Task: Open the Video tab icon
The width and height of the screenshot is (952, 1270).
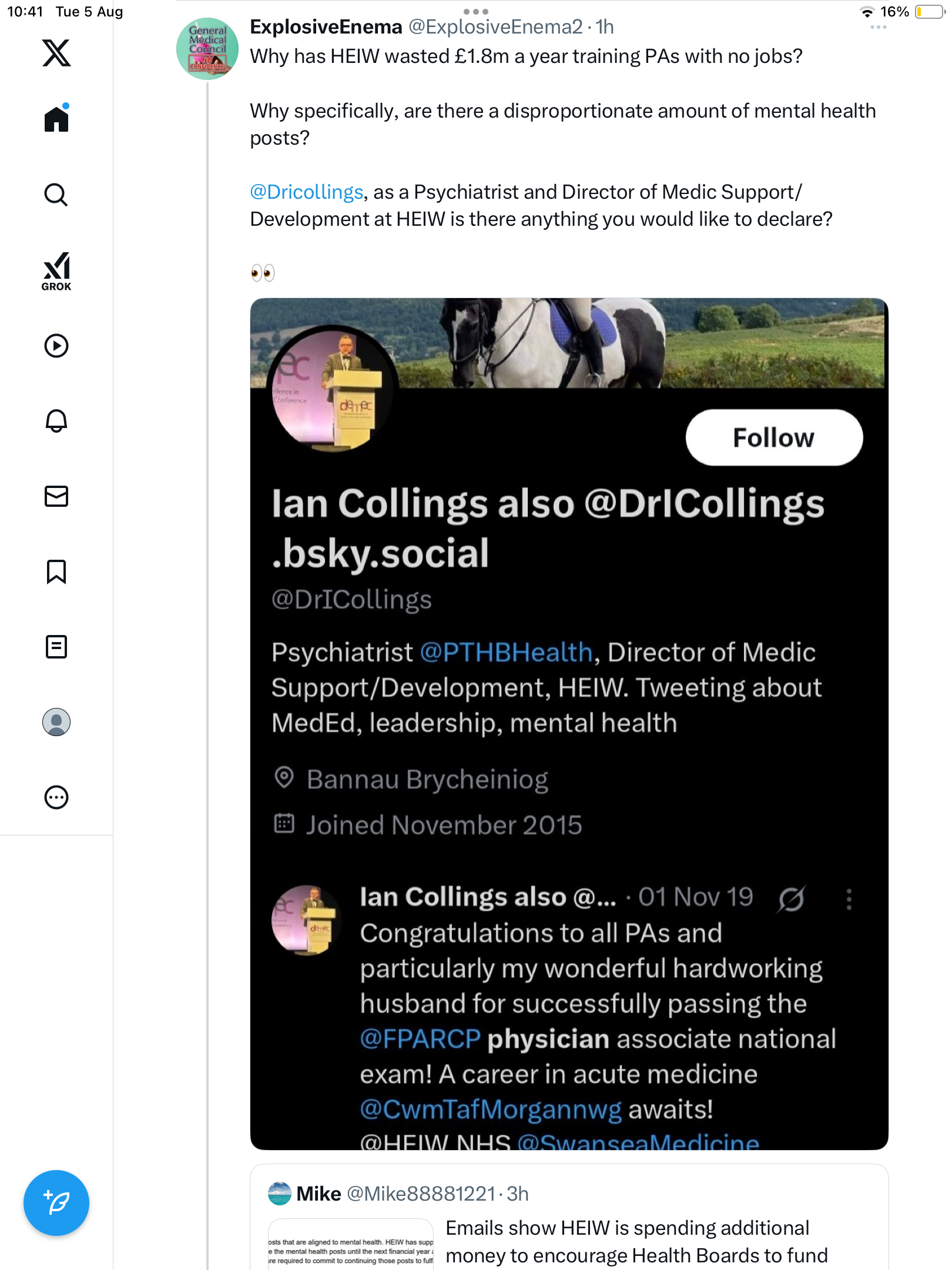Action: (x=56, y=346)
